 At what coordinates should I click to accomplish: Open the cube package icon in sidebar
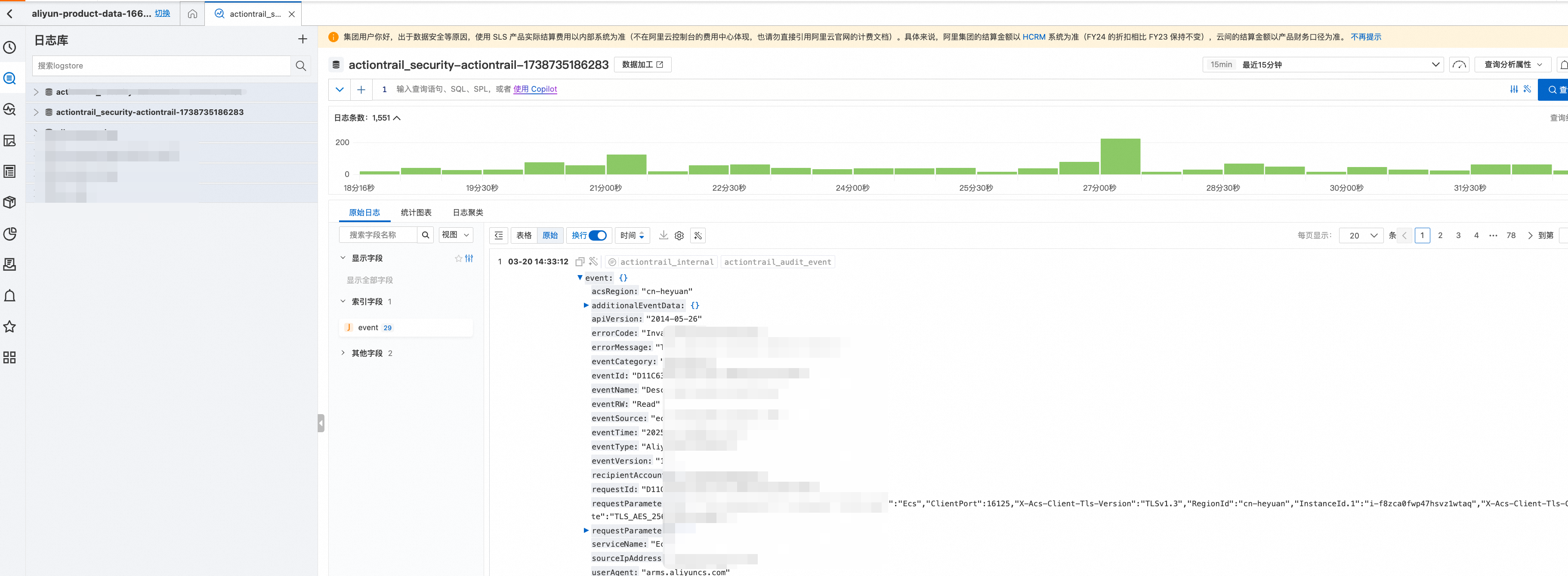click(10, 203)
